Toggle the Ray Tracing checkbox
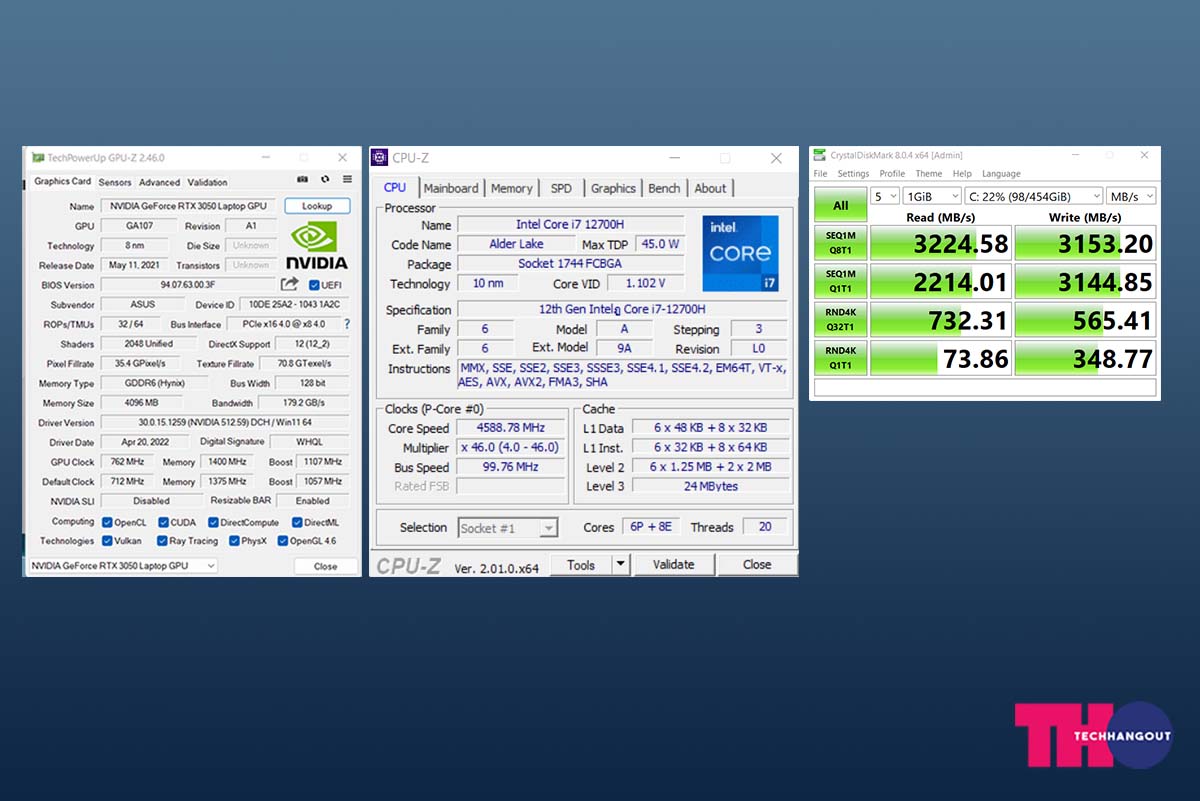This screenshot has height=801, width=1200. (x=162, y=541)
